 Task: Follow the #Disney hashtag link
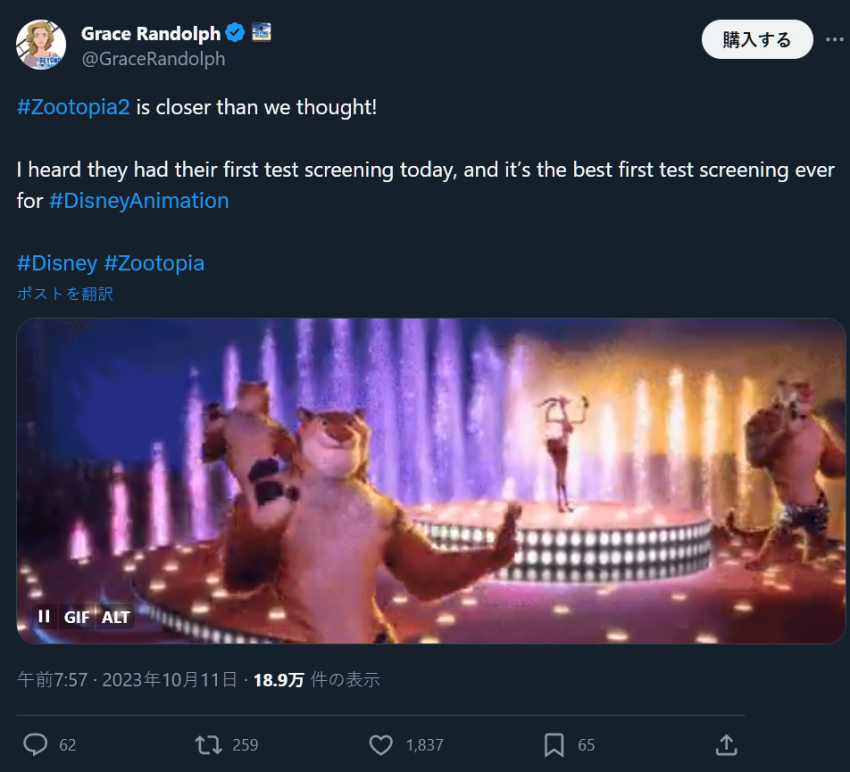pyautogui.click(x=57, y=263)
